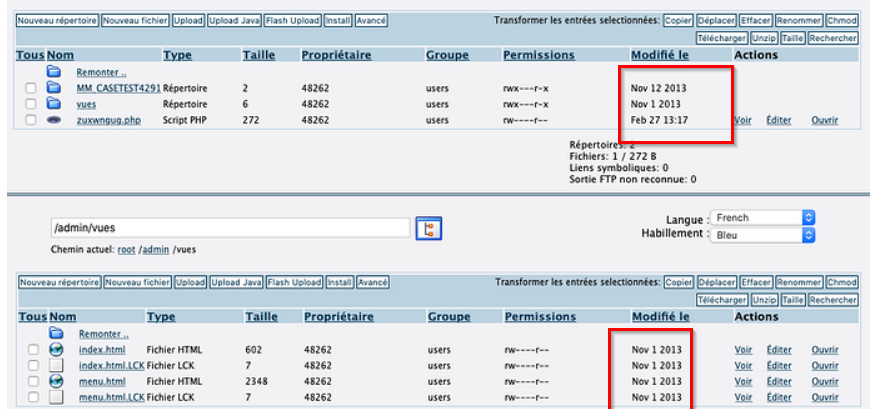882x409 pixels.
Task: Open the directory tree browse icon beside path field
Action: (428, 228)
